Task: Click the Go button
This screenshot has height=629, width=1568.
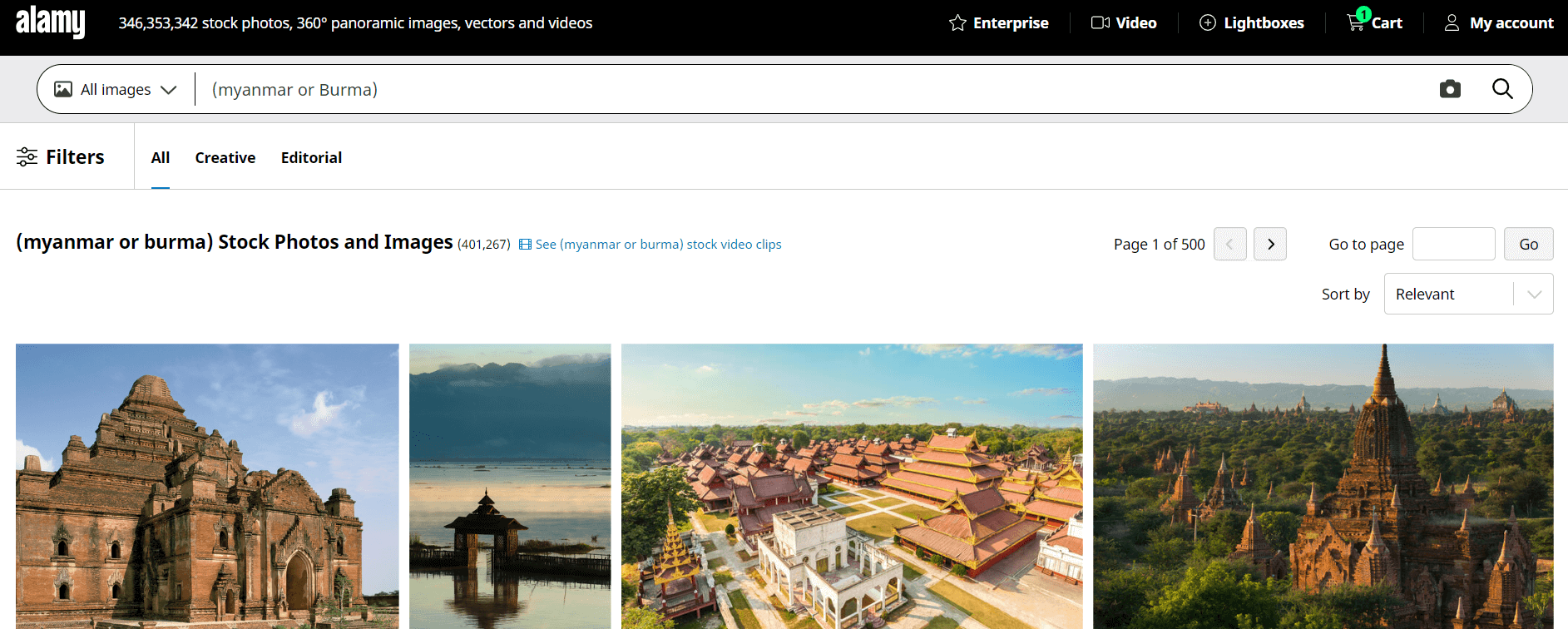Action: click(x=1529, y=244)
